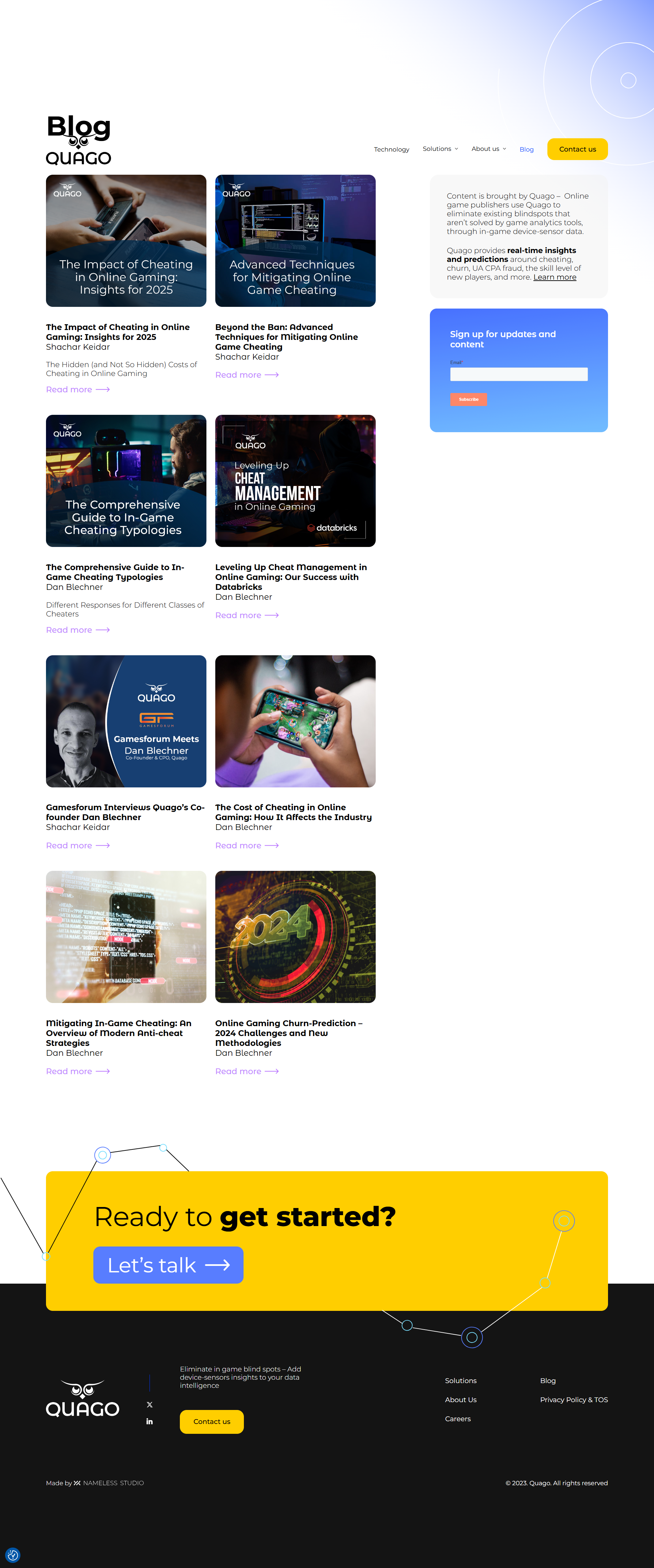Follow the Learn more link
654x1568 pixels.
[555, 277]
